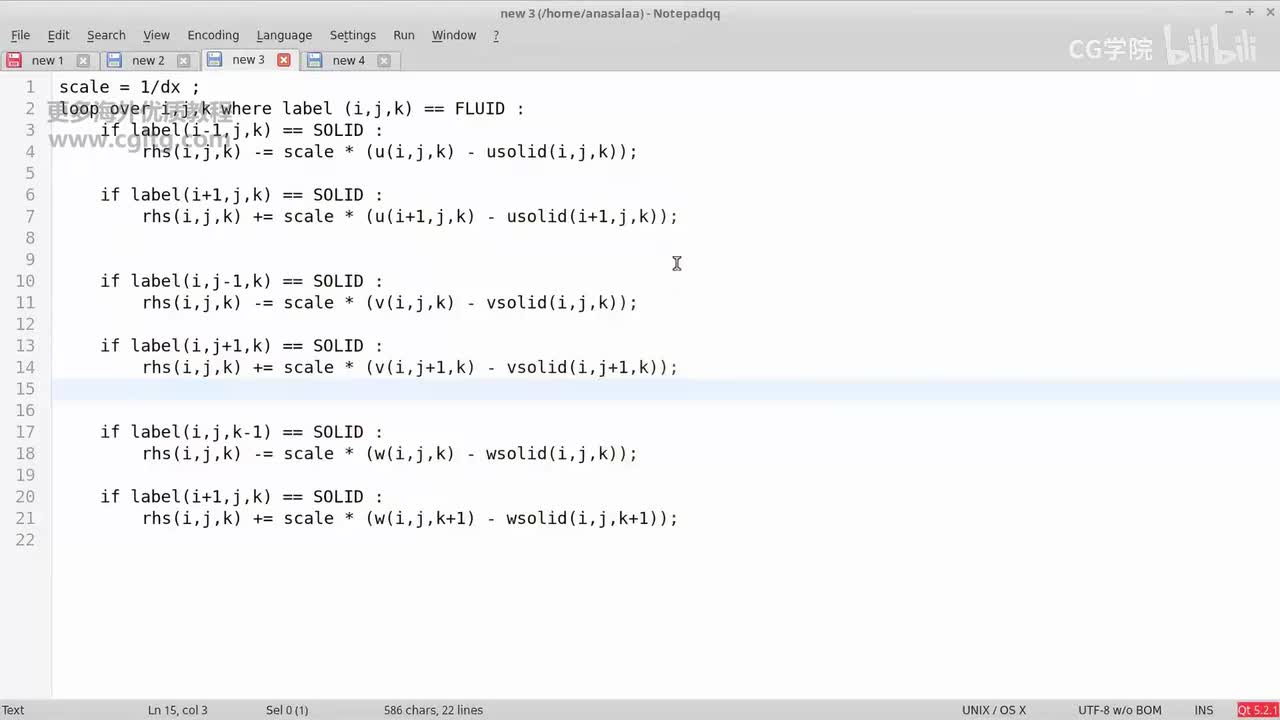Open the File menu
Viewport: 1280px width, 720px height.
[20, 35]
